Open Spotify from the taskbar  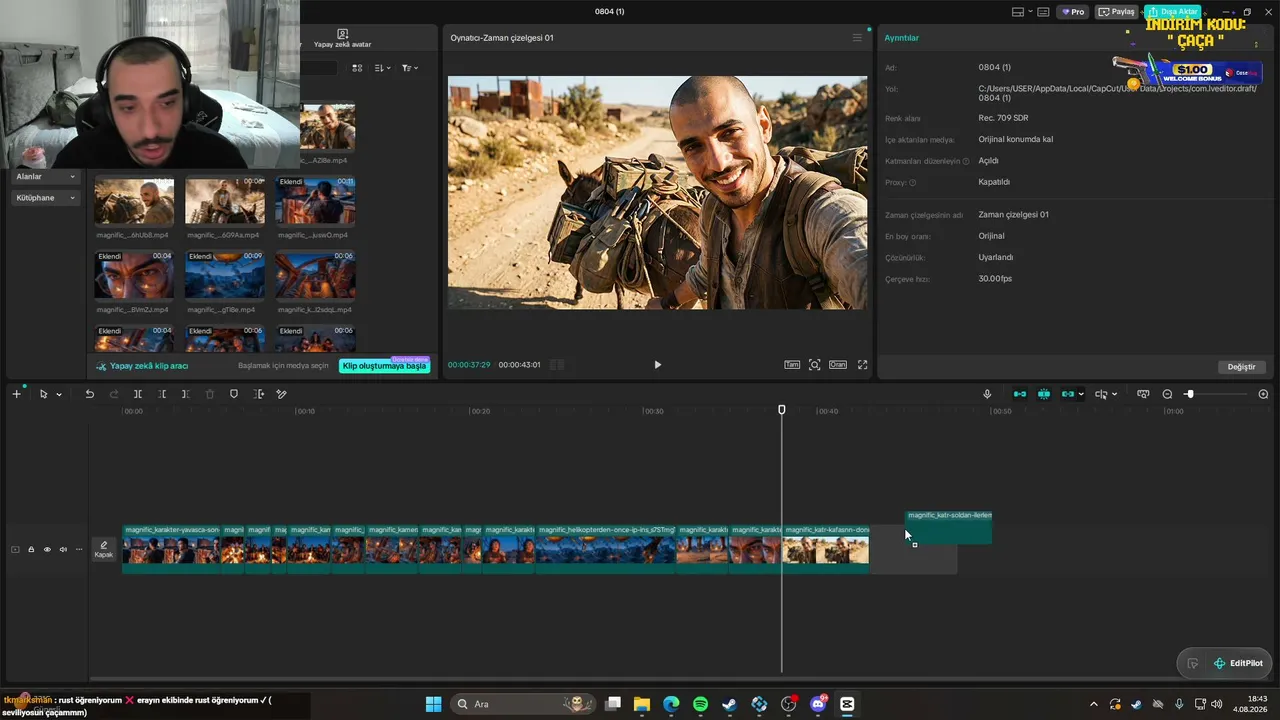[x=700, y=704]
